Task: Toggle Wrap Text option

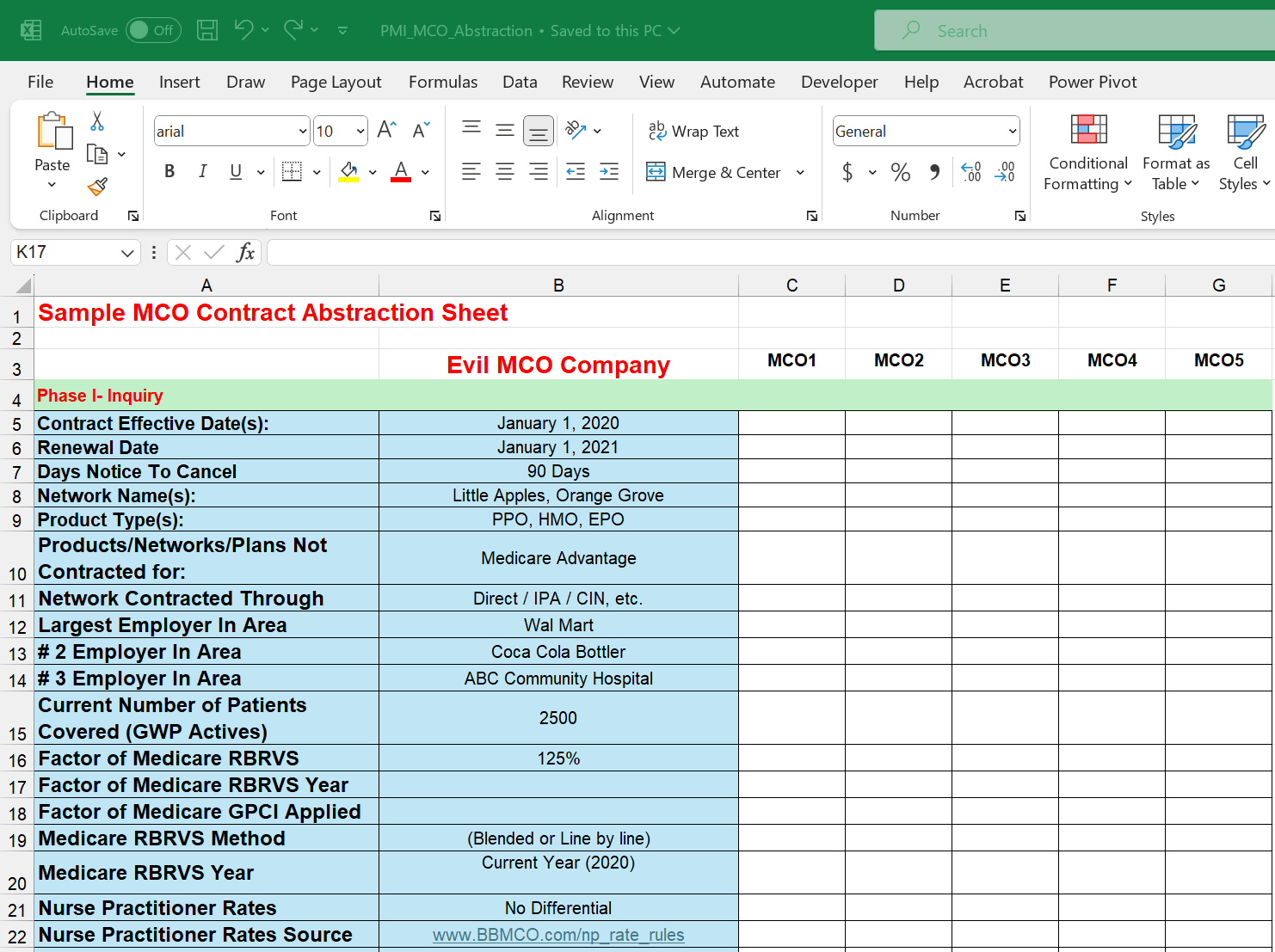Action: click(x=693, y=131)
